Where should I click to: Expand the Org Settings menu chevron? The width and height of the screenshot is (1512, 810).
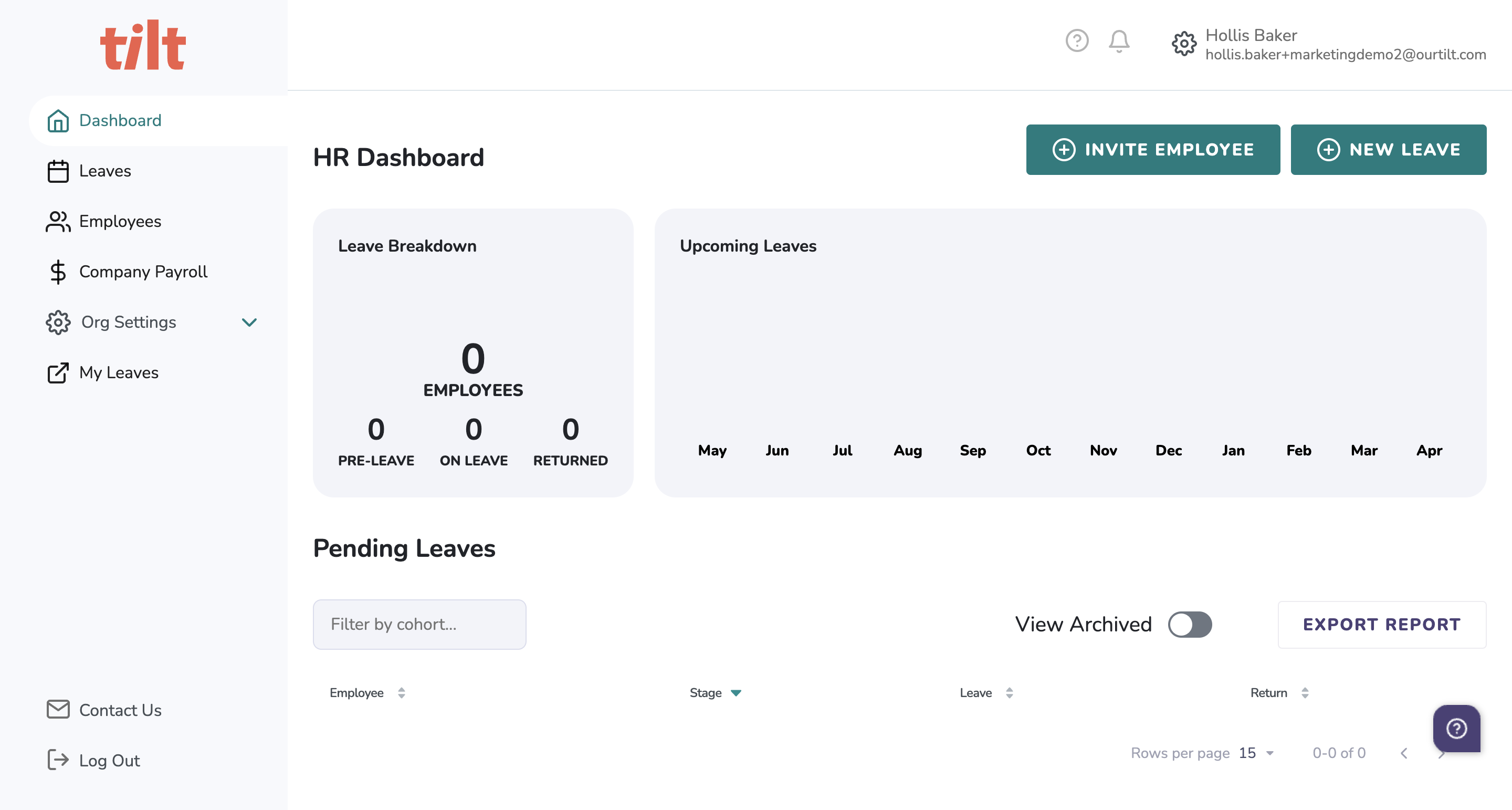[249, 322]
